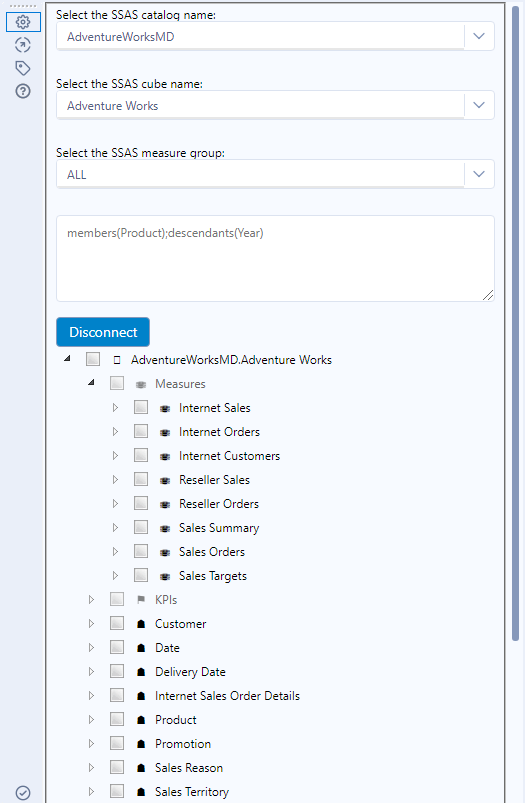Tick the Customer dimension checkbox
This screenshot has width=525, height=803.
pos(117,623)
